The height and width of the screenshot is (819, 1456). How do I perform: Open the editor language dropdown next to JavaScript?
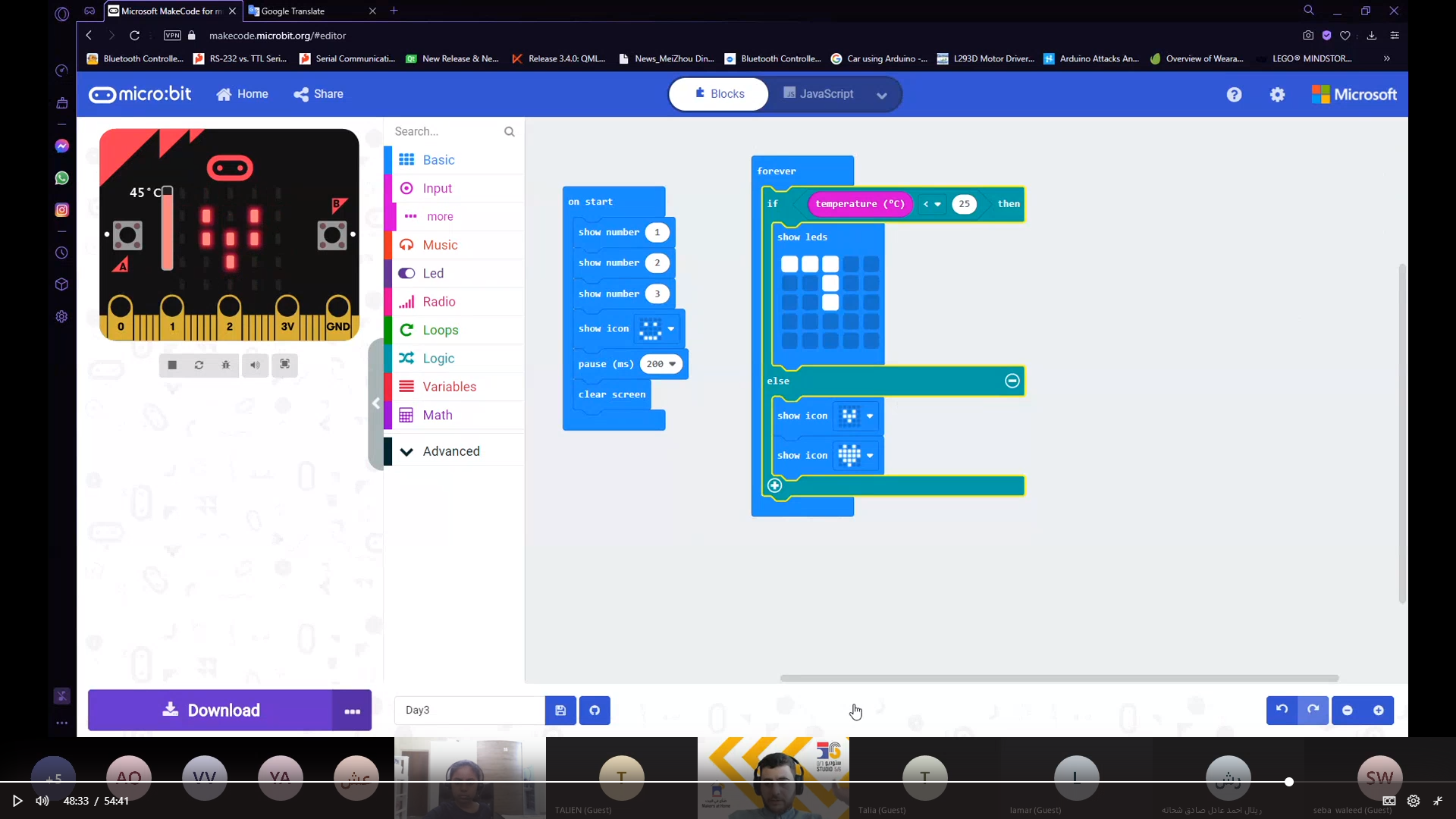pyautogui.click(x=882, y=96)
